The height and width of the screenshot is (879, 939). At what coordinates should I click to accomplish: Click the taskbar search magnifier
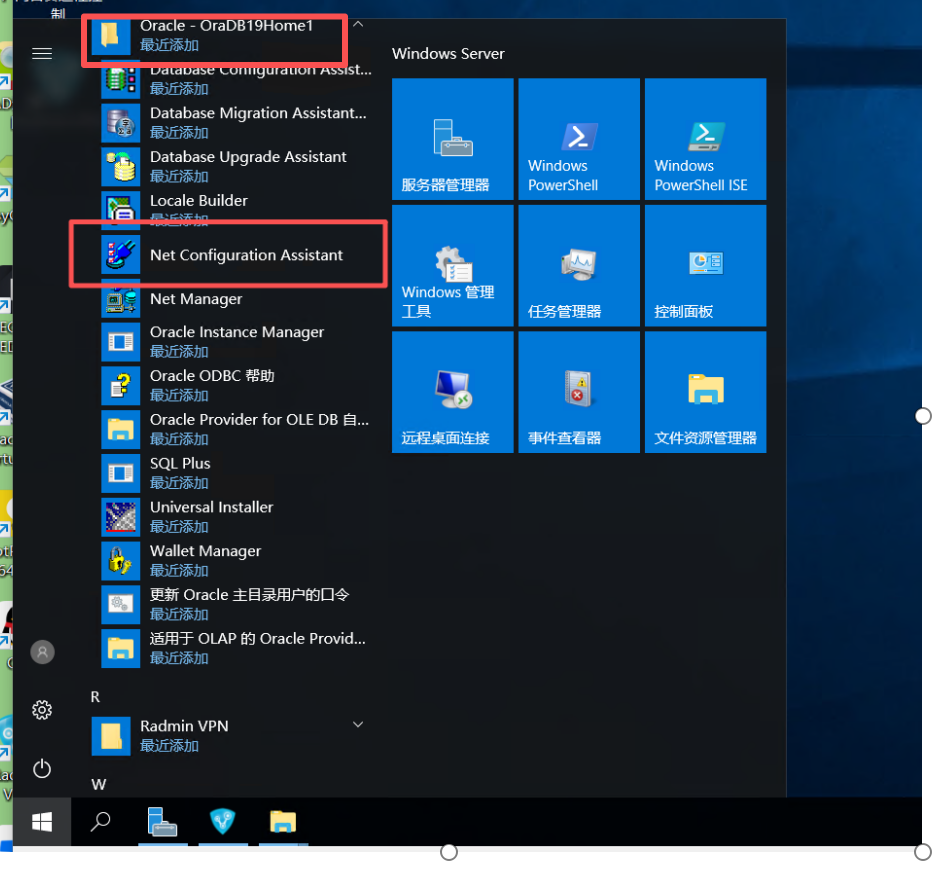coord(101,822)
